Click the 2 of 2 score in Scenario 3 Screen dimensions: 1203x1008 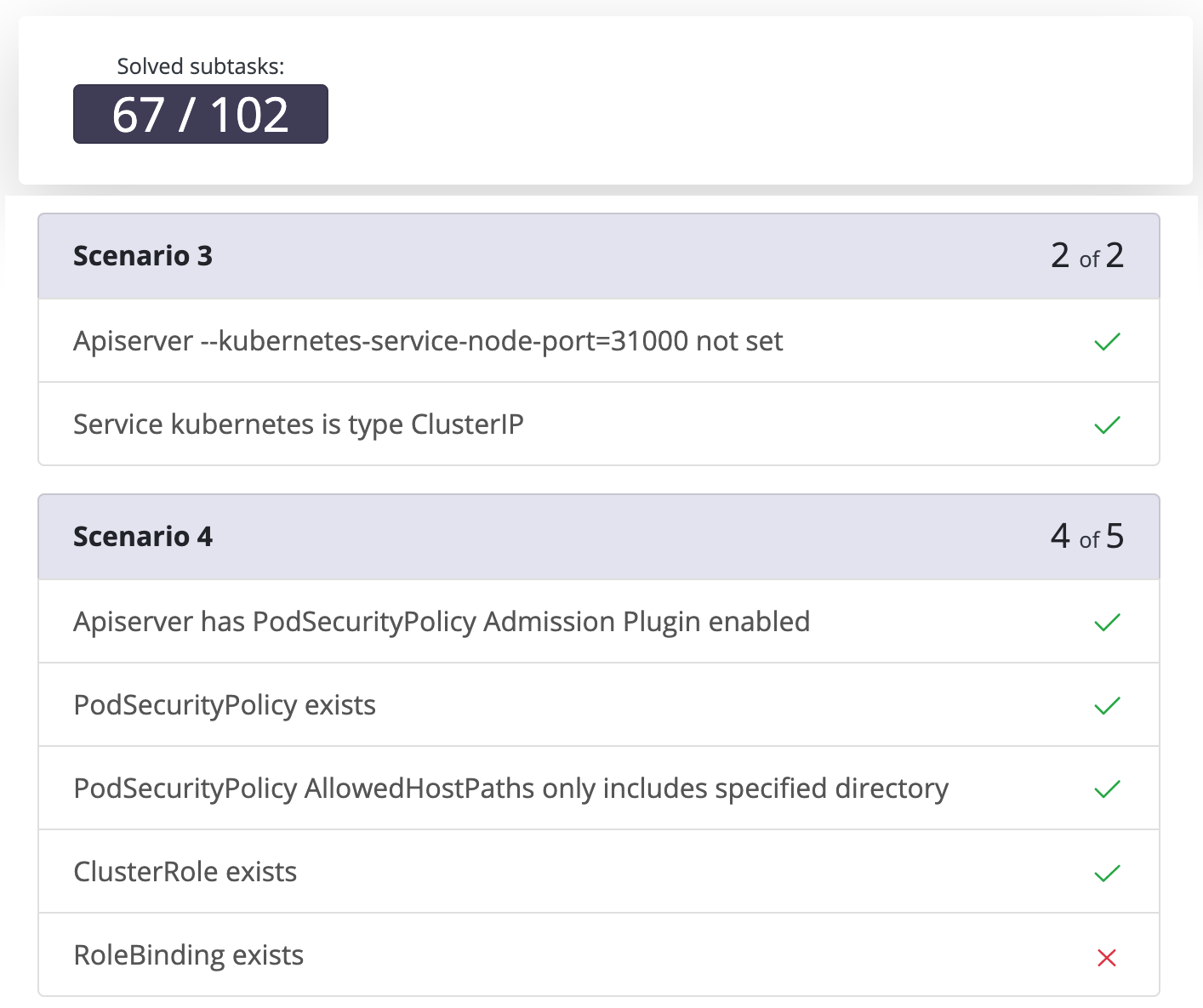pyautogui.click(x=1086, y=256)
